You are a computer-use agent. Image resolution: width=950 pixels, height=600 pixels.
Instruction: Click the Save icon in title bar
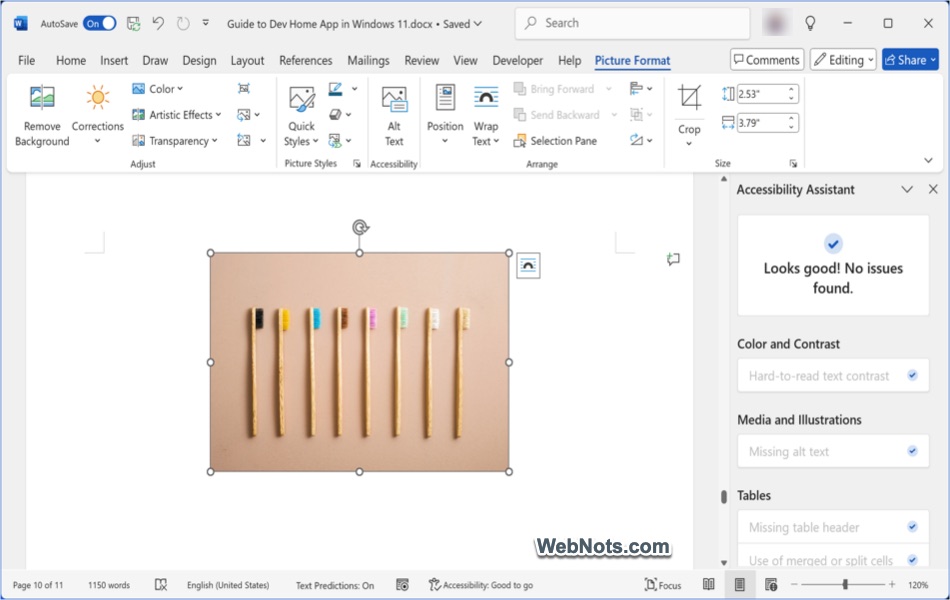coord(133,24)
